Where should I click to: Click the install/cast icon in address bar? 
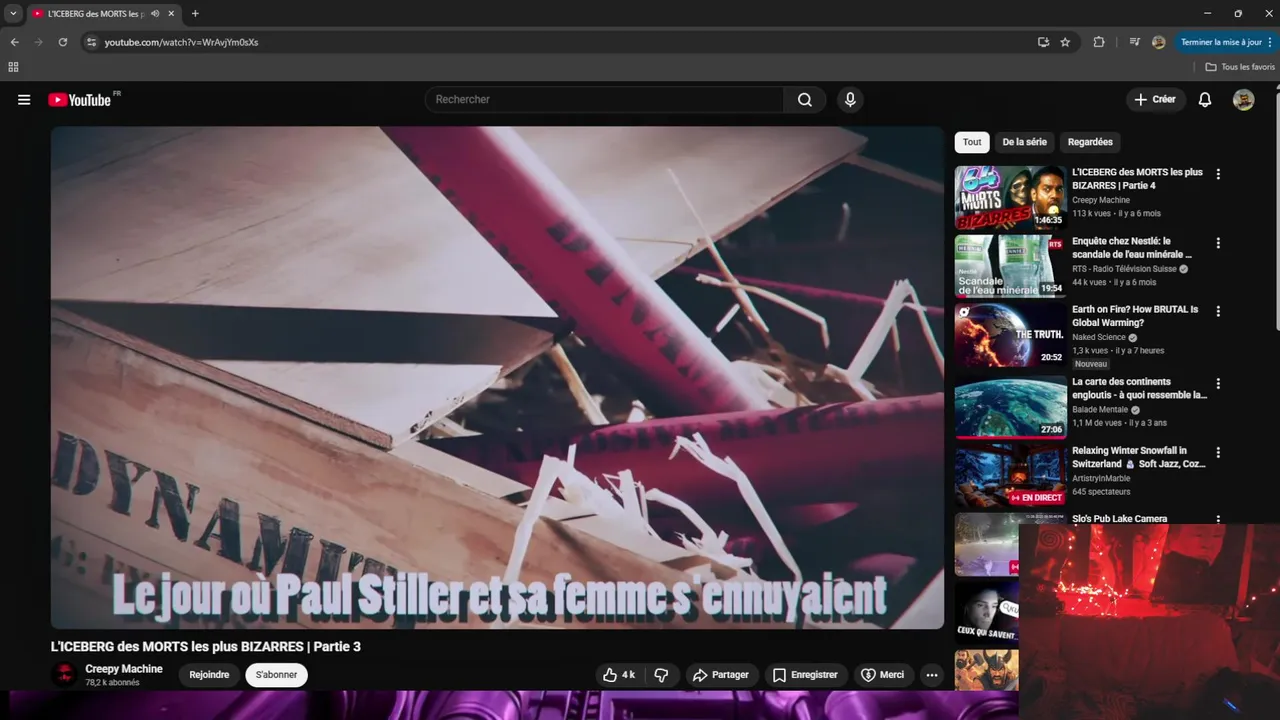click(x=1043, y=42)
